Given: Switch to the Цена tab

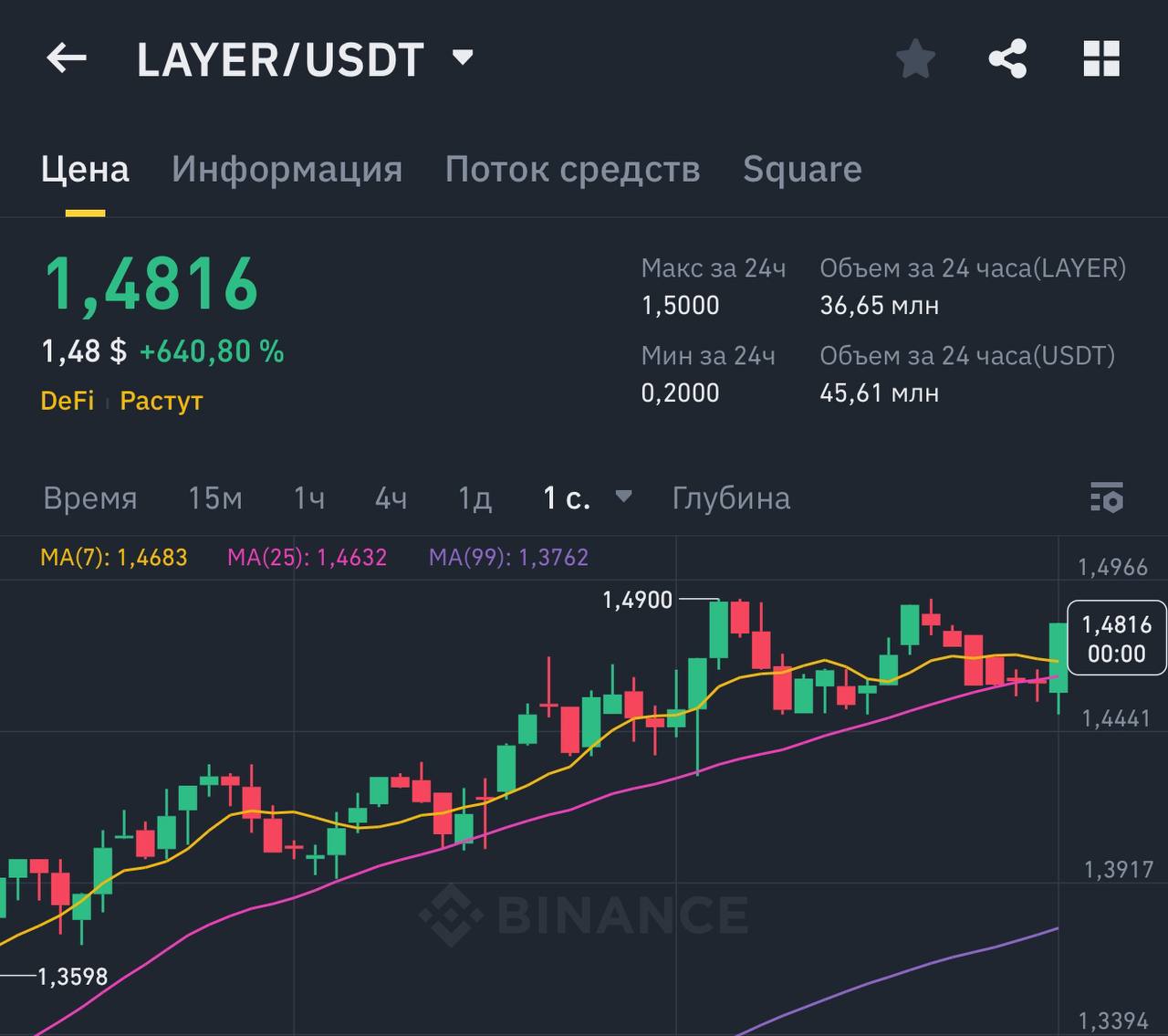Looking at the screenshot, I should coord(85,170).
